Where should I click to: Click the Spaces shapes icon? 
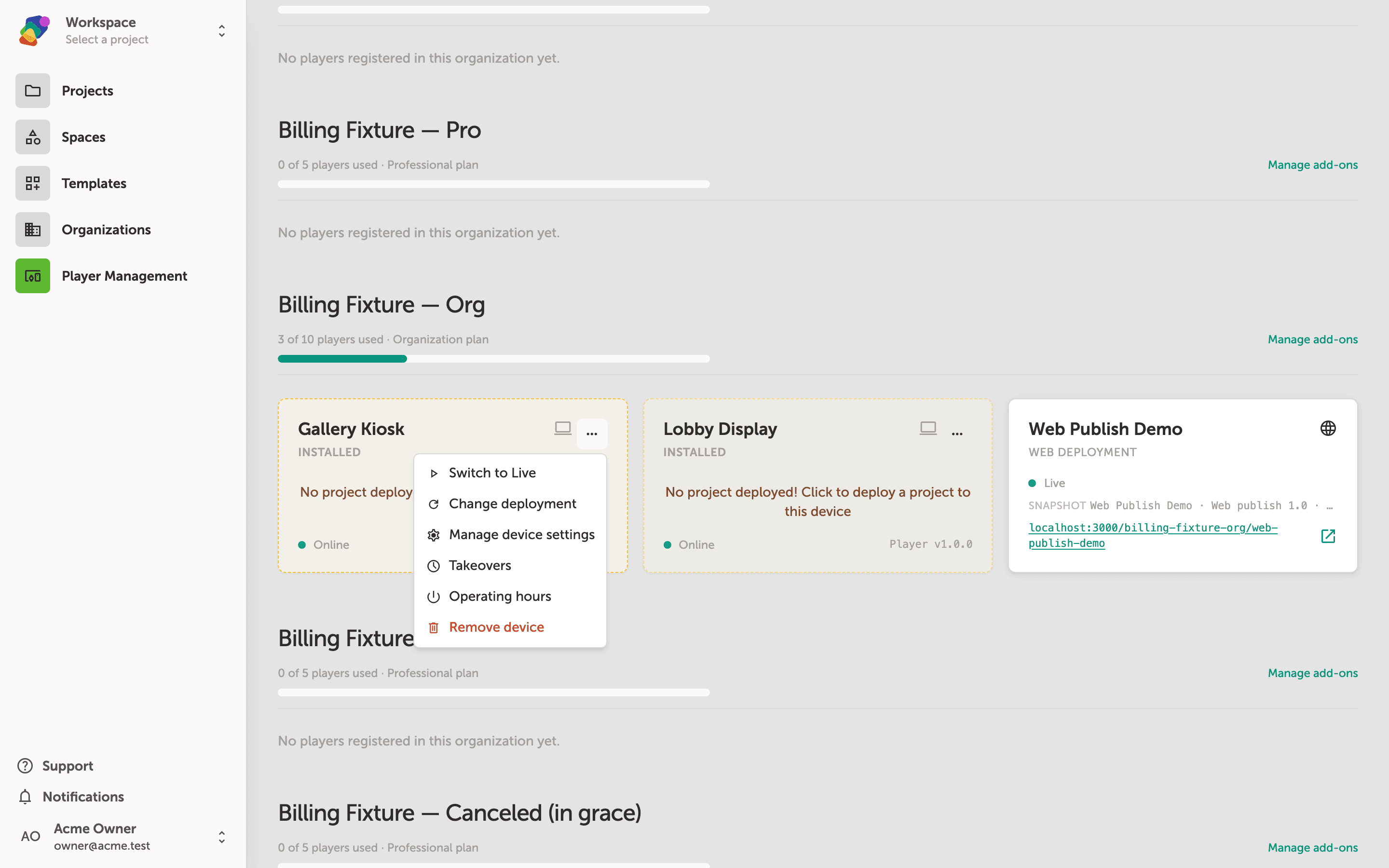tap(33, 137)
